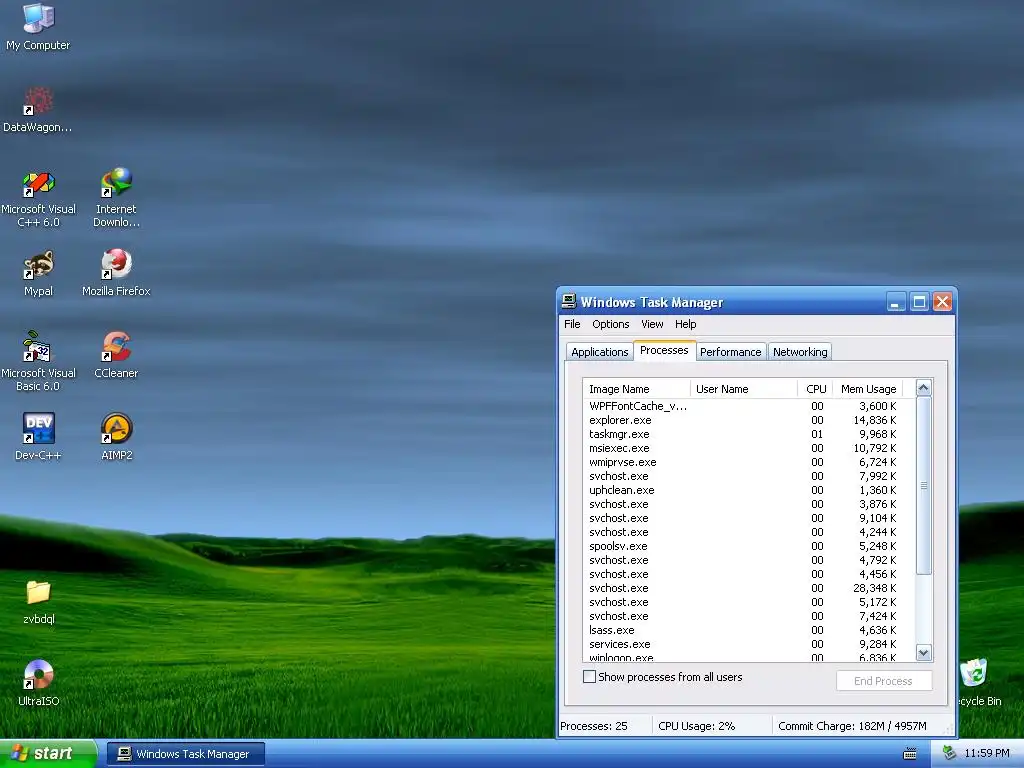Image resolution: width=1024 pixels, height=768 pixels.
Task: Switch to the Networking tab
Action: tap(800, 352)
